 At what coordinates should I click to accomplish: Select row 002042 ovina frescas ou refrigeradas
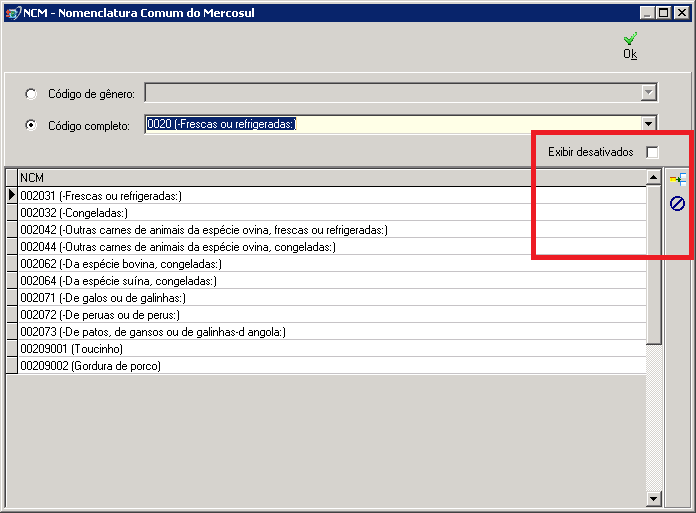(332, 230)
